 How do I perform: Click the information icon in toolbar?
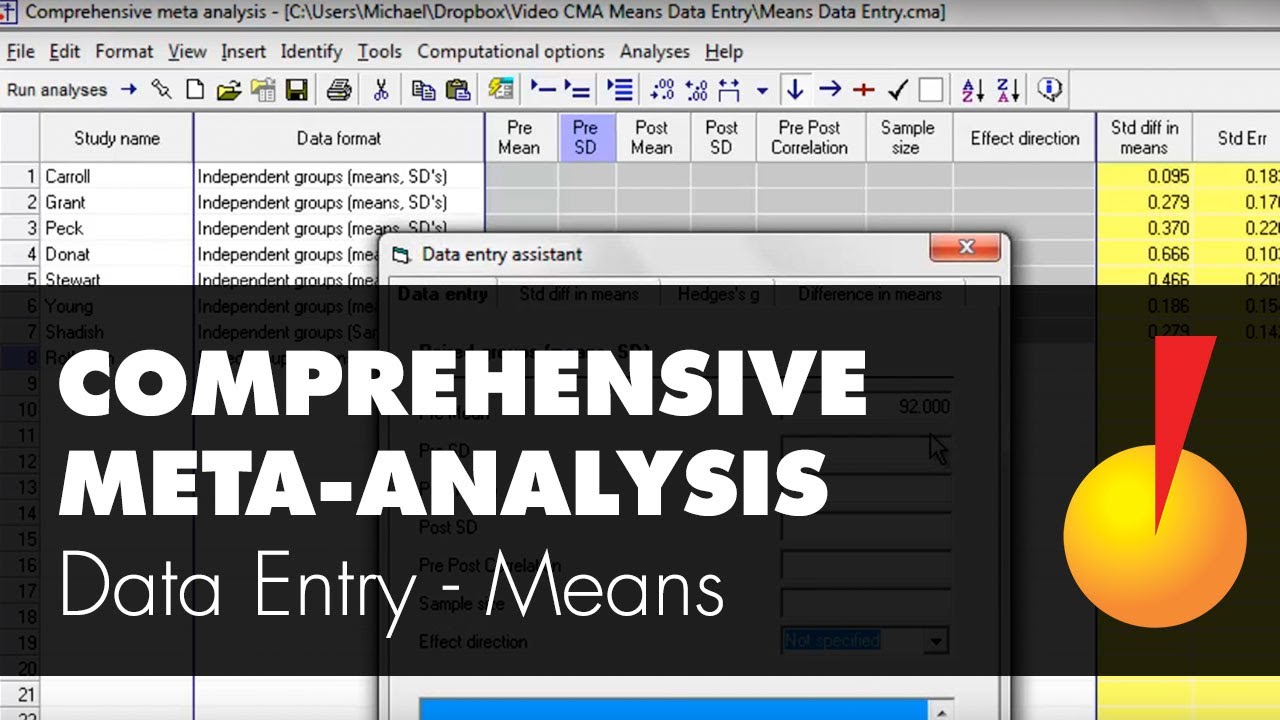(x=1049, y=89)
